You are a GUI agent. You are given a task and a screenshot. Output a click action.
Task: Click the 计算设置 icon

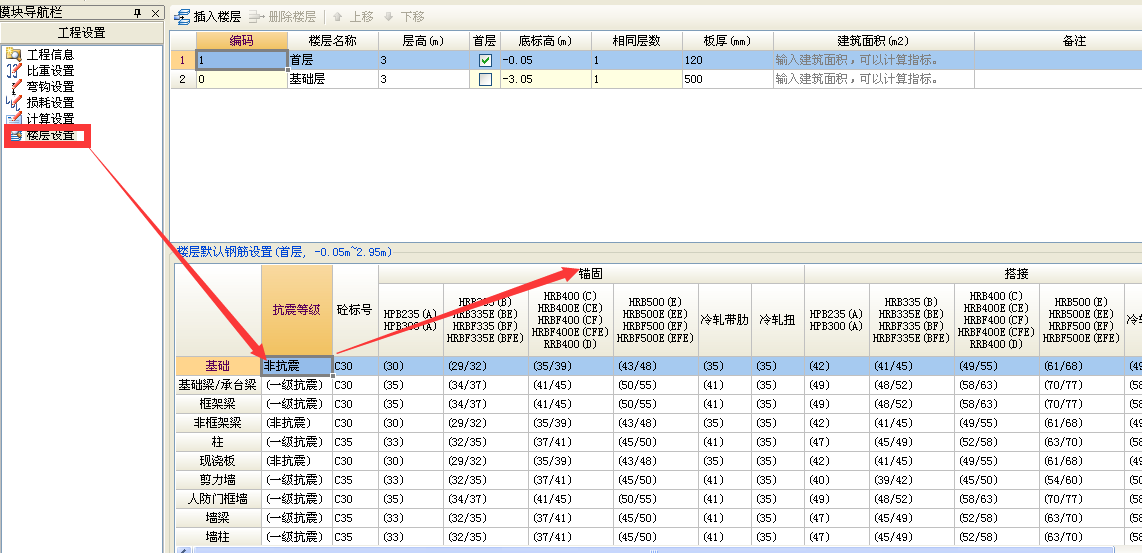(x=14, y=118)
